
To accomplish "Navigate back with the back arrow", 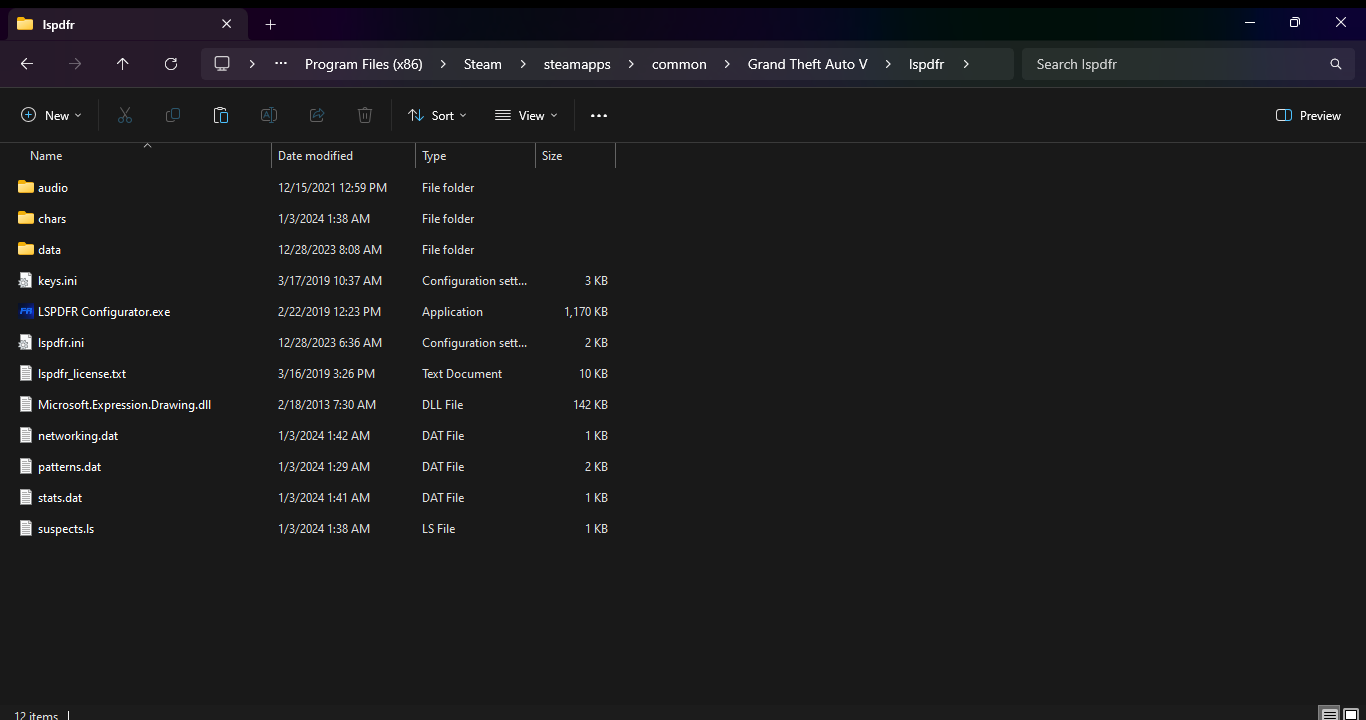I will [27, 64].
